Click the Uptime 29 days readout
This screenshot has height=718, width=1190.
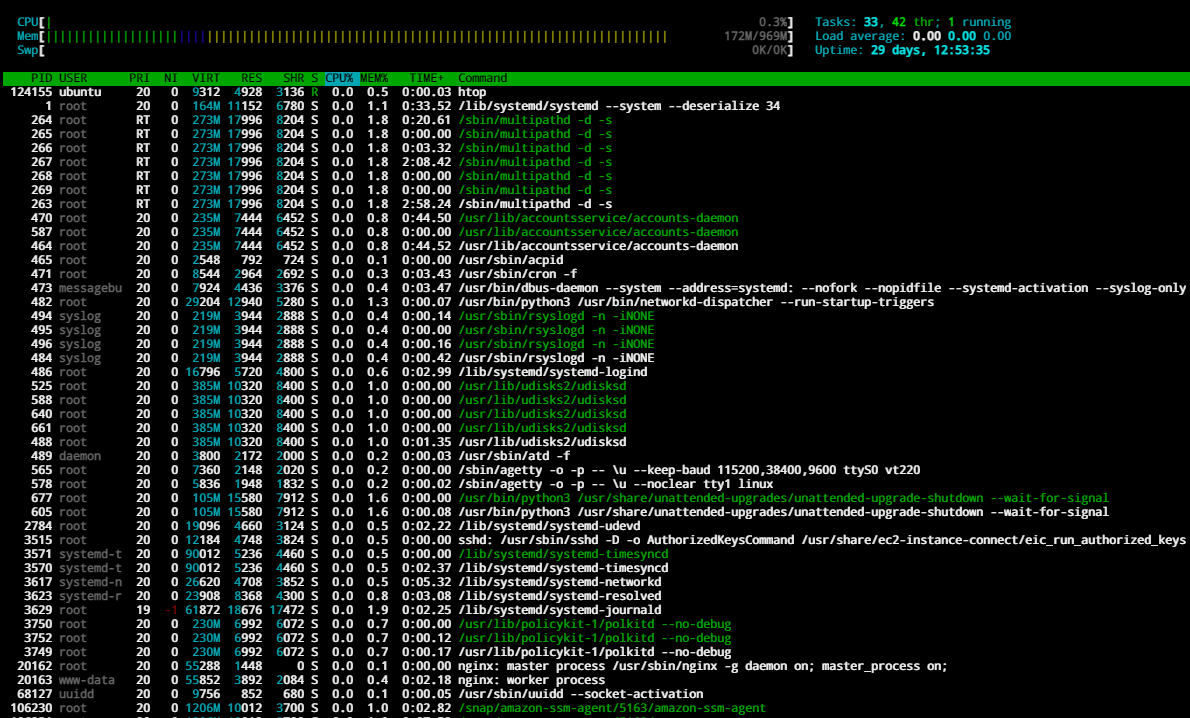[902, 50]
